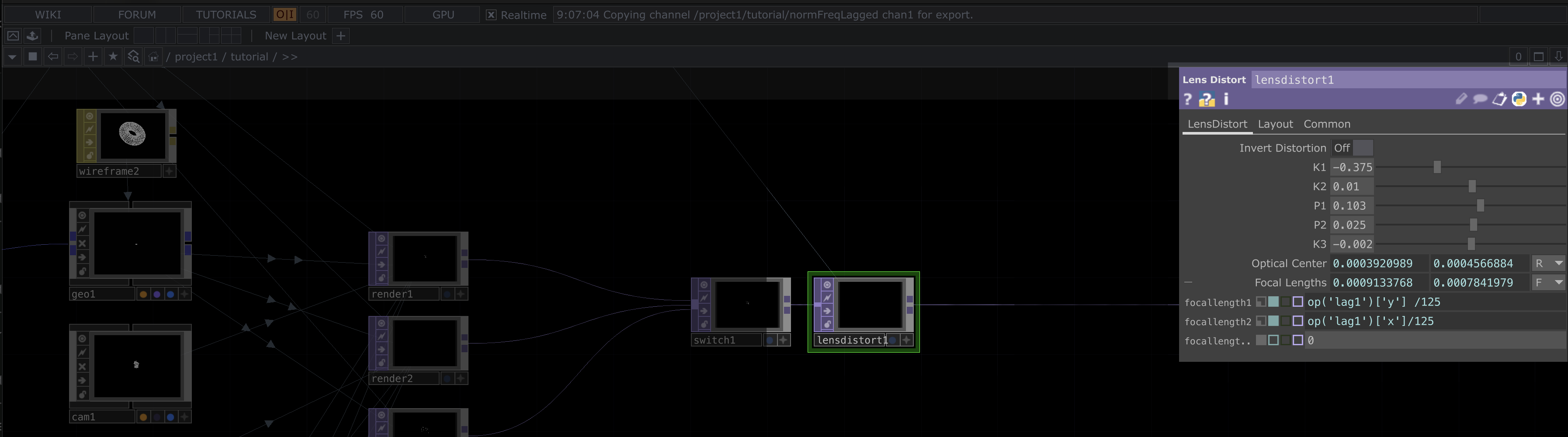Click the WIKI button

point(48,14)
